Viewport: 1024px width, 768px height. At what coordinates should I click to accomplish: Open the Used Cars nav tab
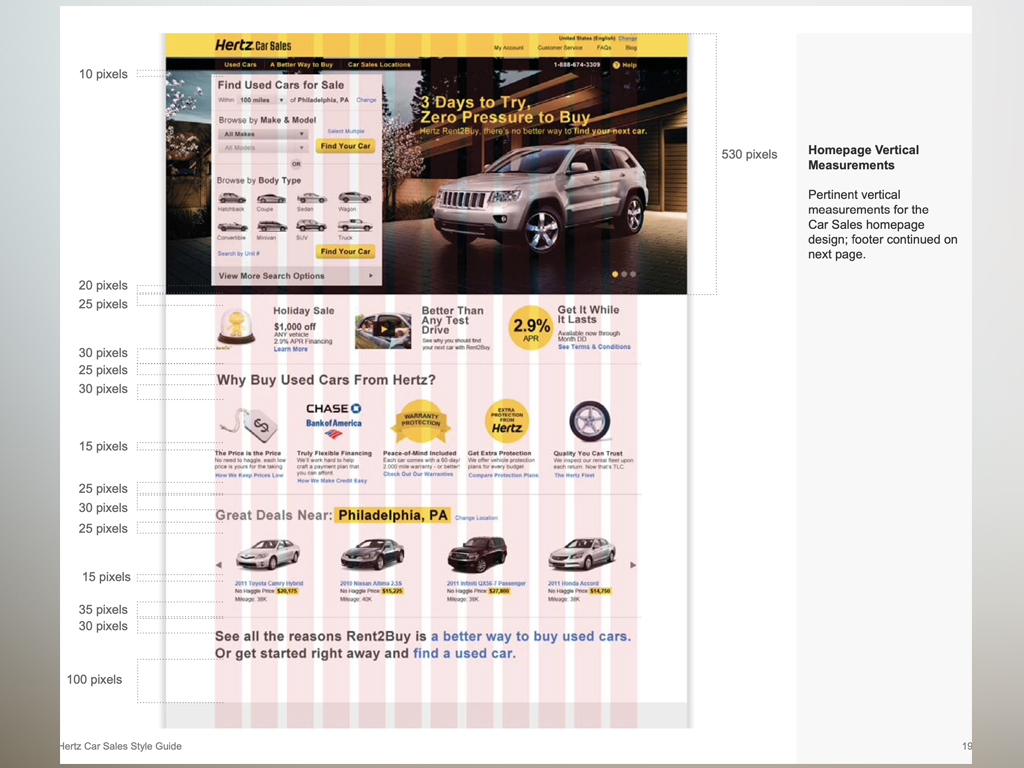240,65
